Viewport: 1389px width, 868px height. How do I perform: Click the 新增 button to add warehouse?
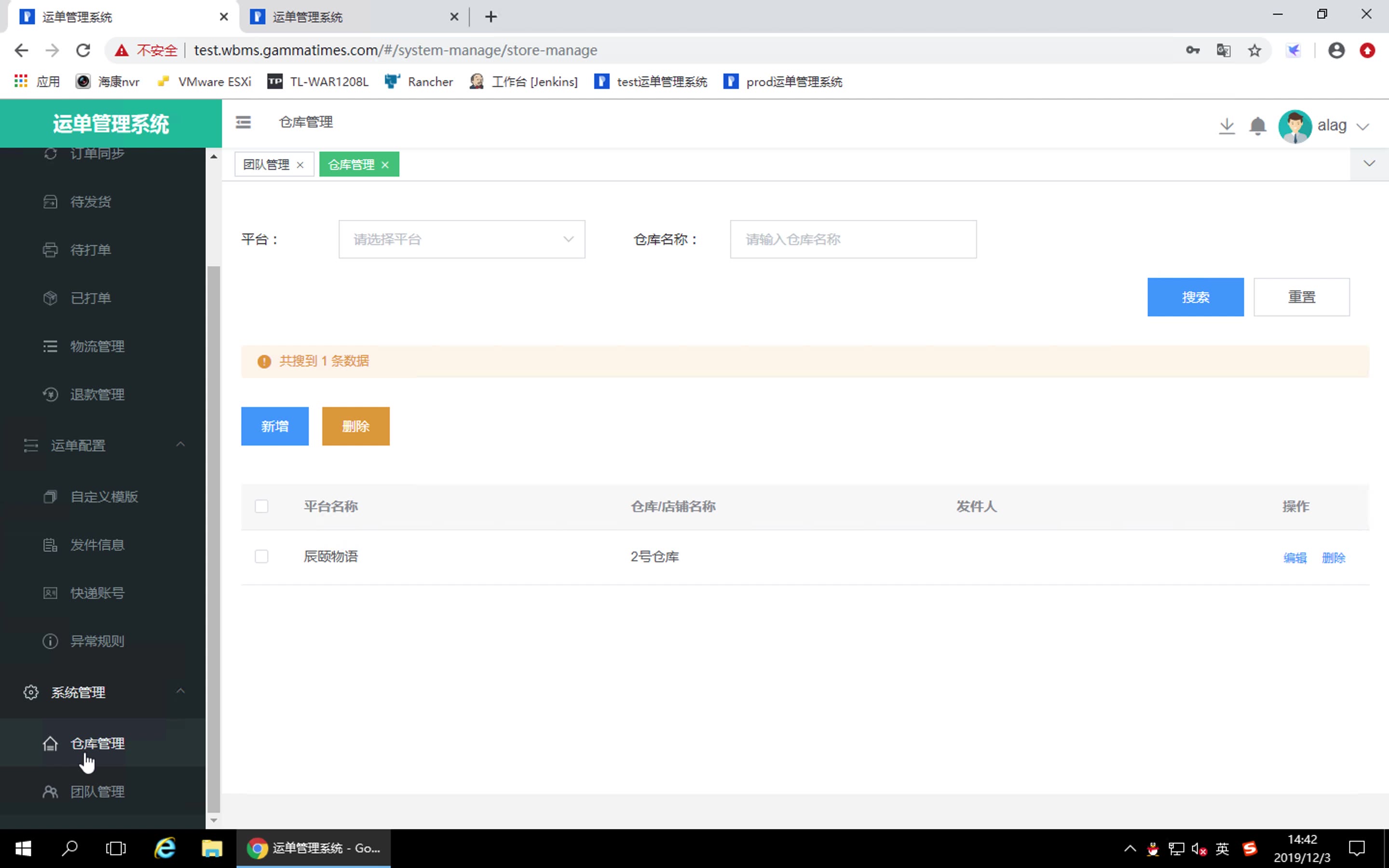coord(275,426)
